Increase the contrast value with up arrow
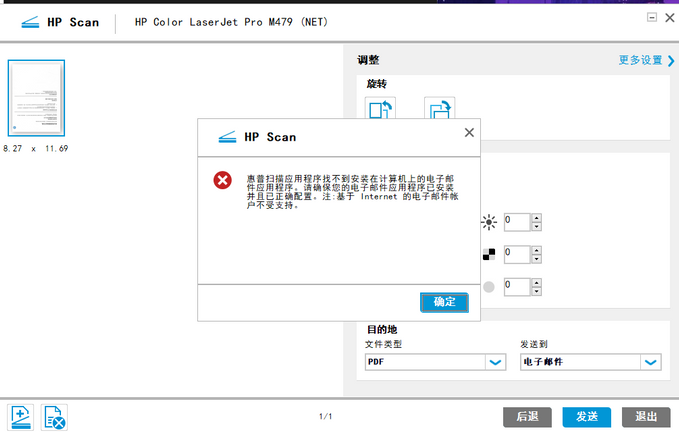The image size is (679, 432). pos(537,250)
